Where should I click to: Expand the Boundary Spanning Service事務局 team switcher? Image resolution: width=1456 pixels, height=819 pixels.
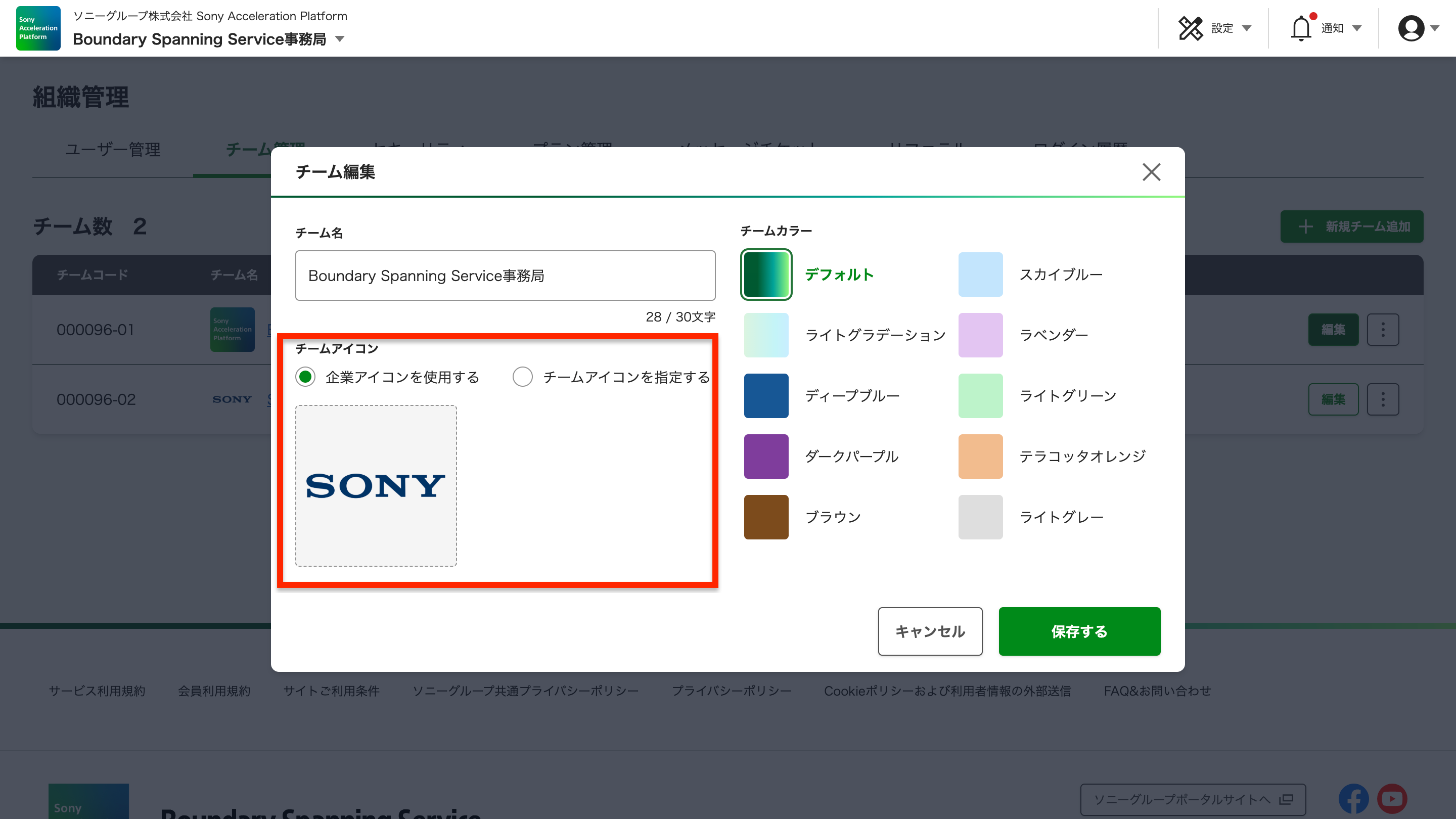pos(340,39)
